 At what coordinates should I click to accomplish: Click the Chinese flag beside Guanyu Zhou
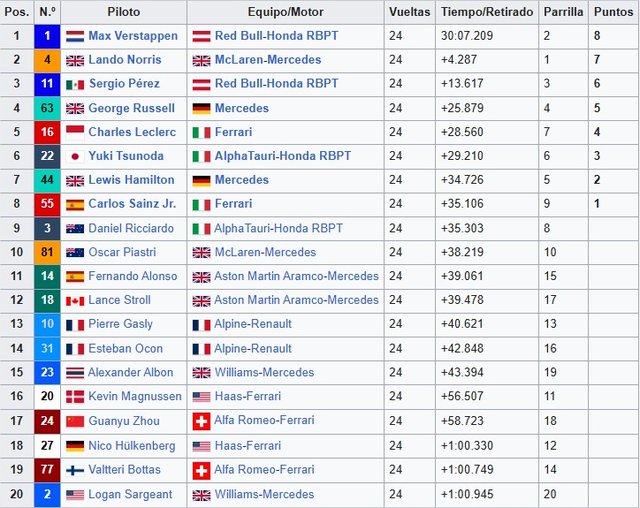click(75, 421)
